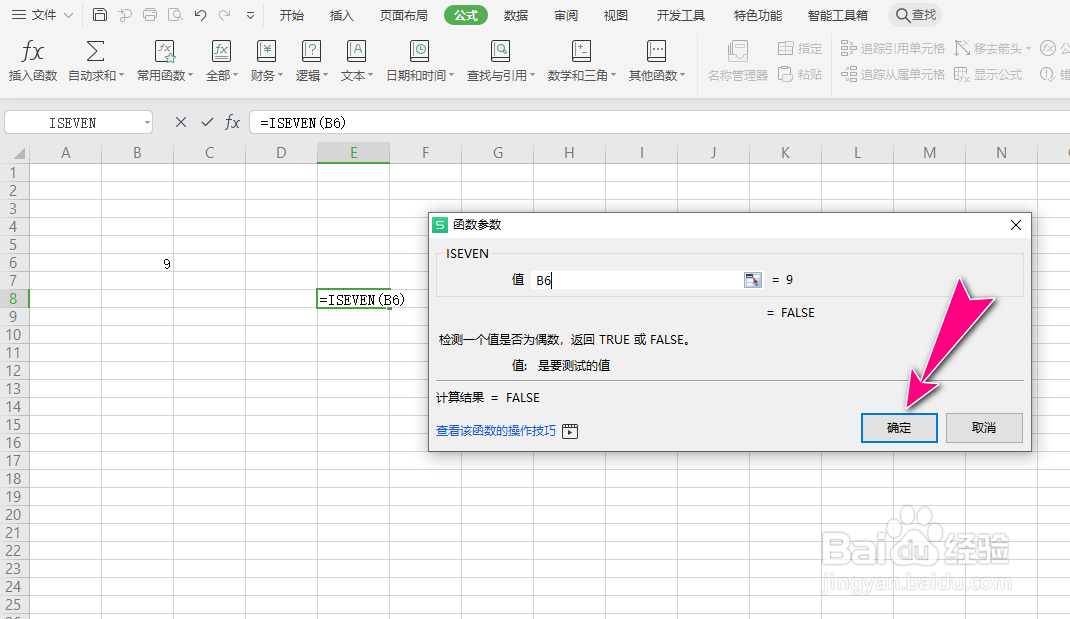Cancel formula entry with X icon
Screen dimensions: 1070x619
(181, 122)
